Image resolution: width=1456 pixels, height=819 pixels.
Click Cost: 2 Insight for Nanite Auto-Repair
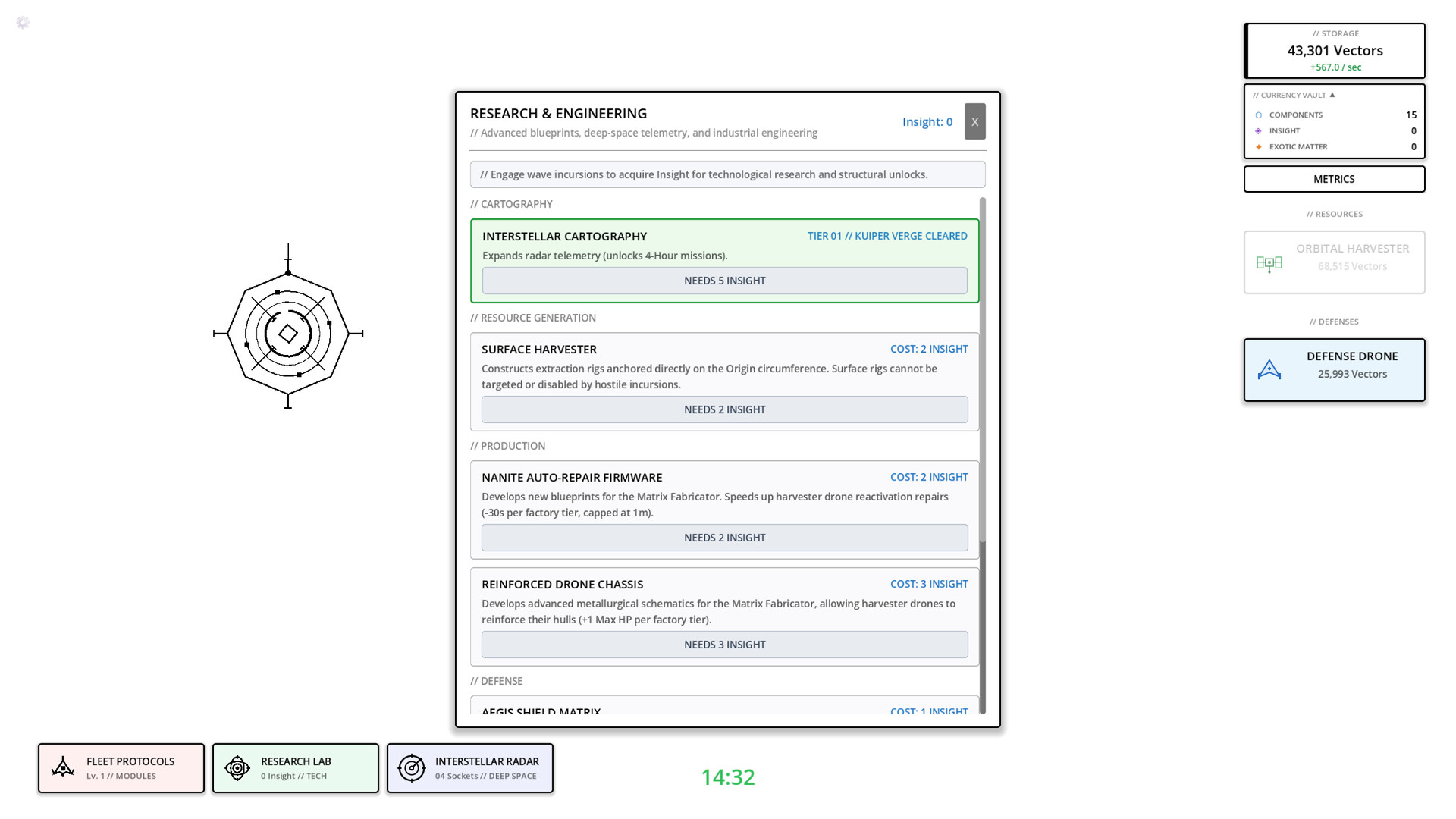[x=929, y=477]
